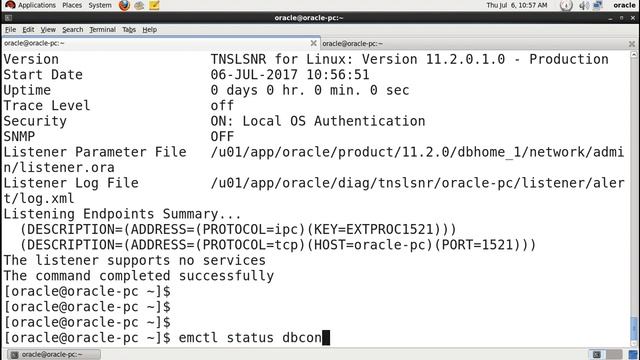Open the Search menu
The image size is (640, 360).
pos(73,29)
